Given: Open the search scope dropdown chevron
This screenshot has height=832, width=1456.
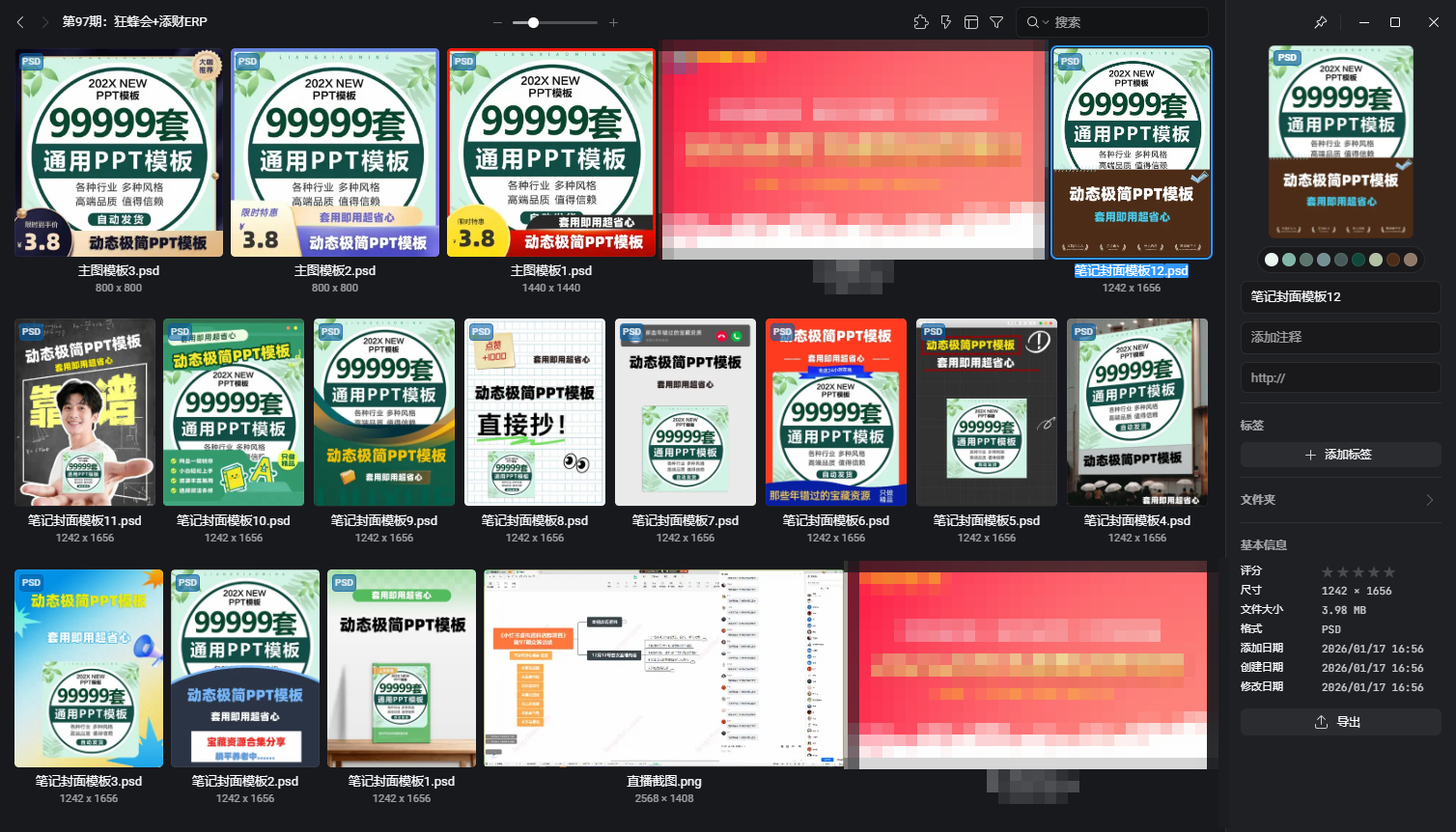Looking at the screenshot, I should pyautogui.click(x=1044, y=21).
